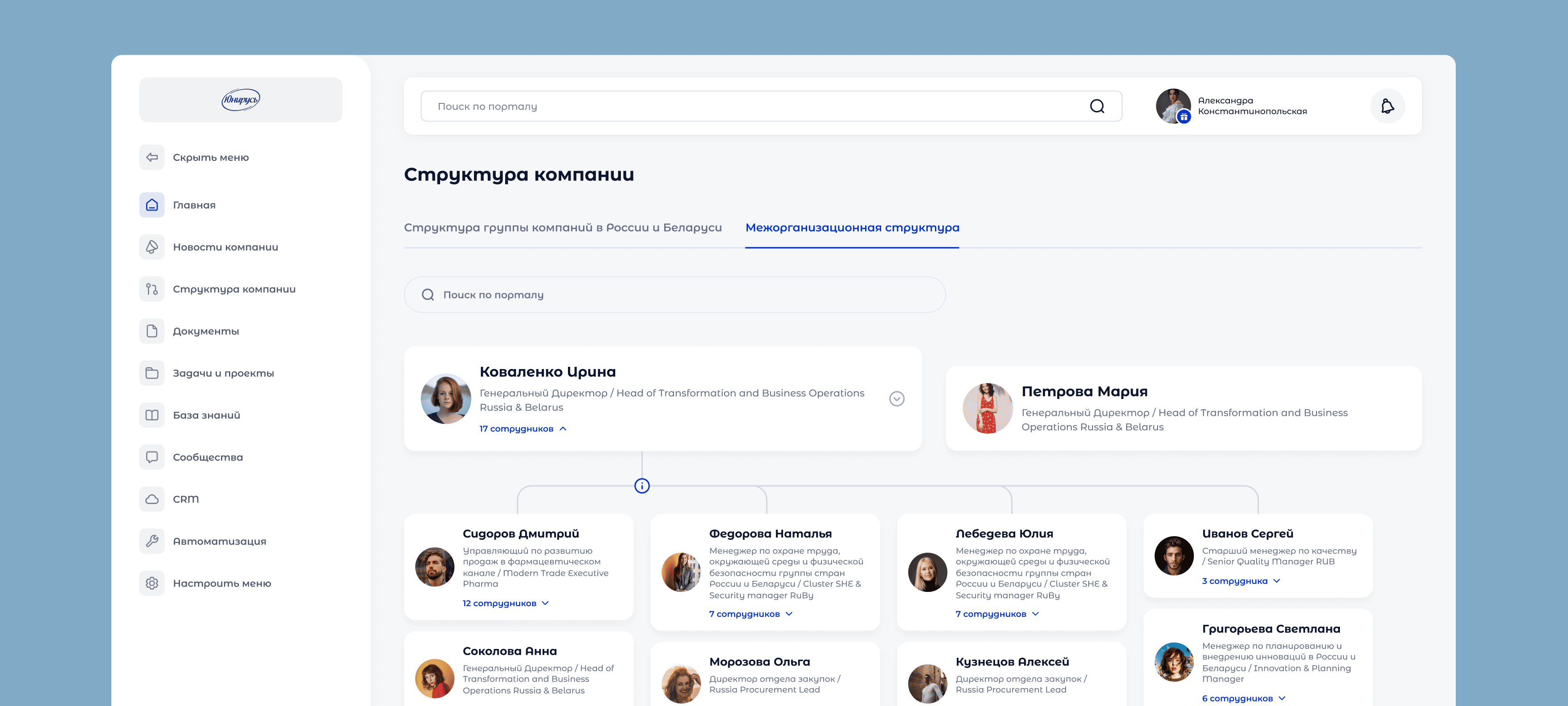Open the Сообщества chat icon
Viewport: 1568px width, 706px height.
pyautogui.click(x=151, y=457)
